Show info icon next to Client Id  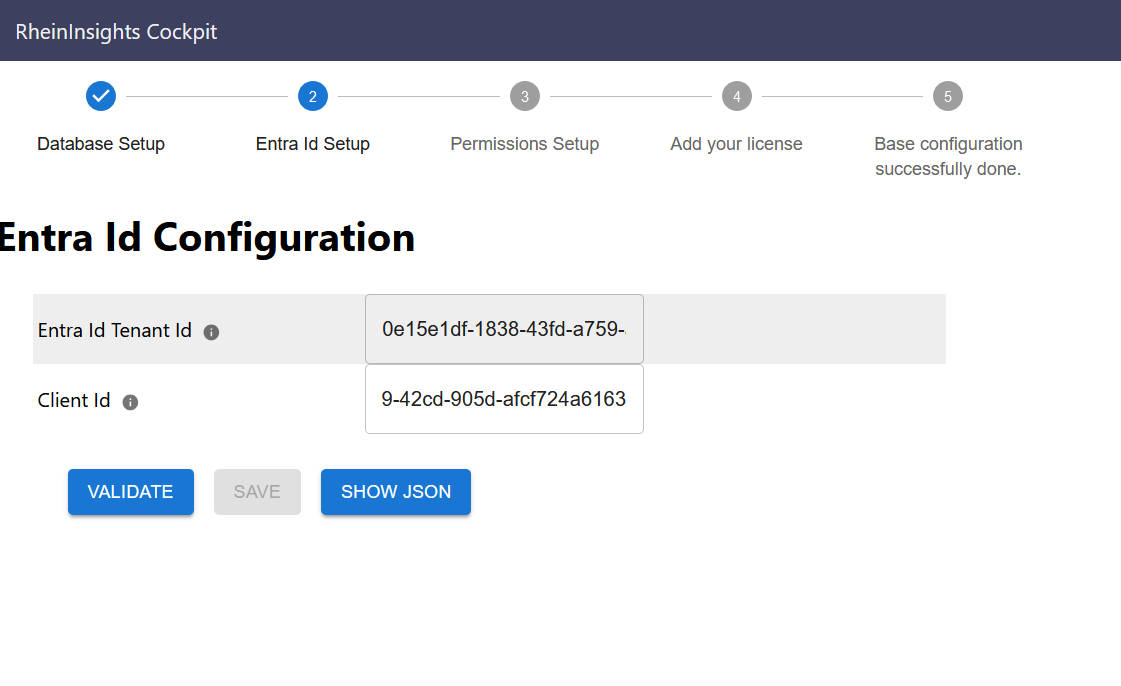tap(130, 402)
